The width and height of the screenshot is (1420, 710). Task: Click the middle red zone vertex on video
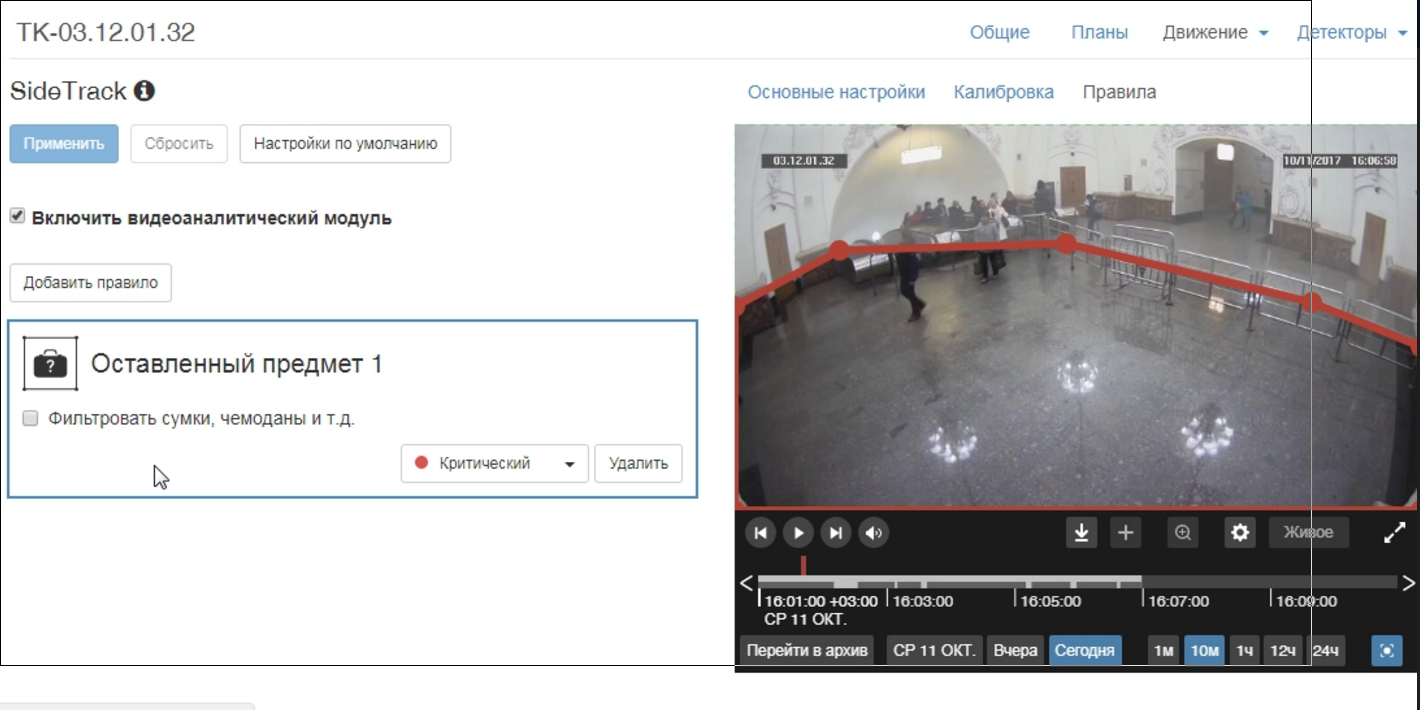[1067, 243]
